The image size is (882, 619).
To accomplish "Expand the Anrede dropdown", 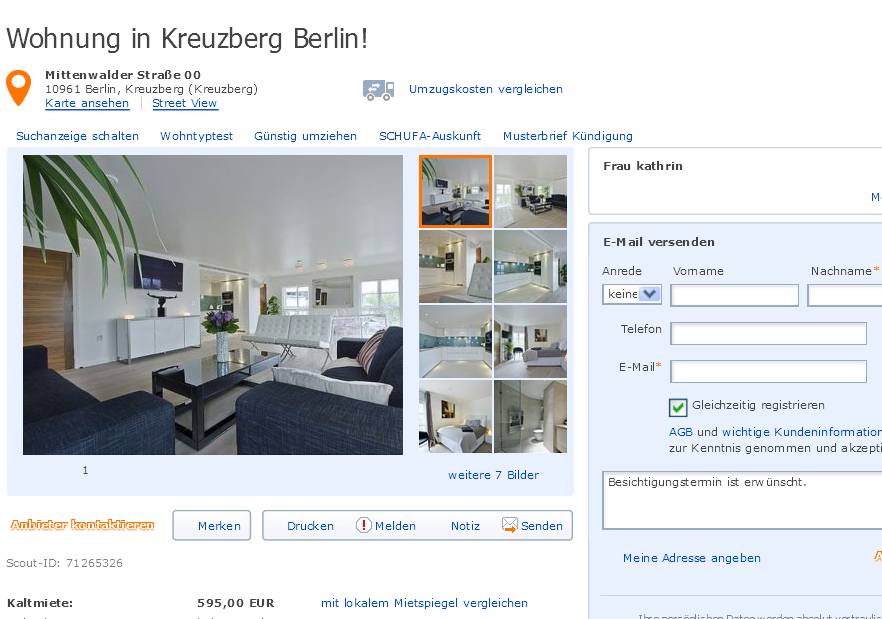I will (632, 294).
